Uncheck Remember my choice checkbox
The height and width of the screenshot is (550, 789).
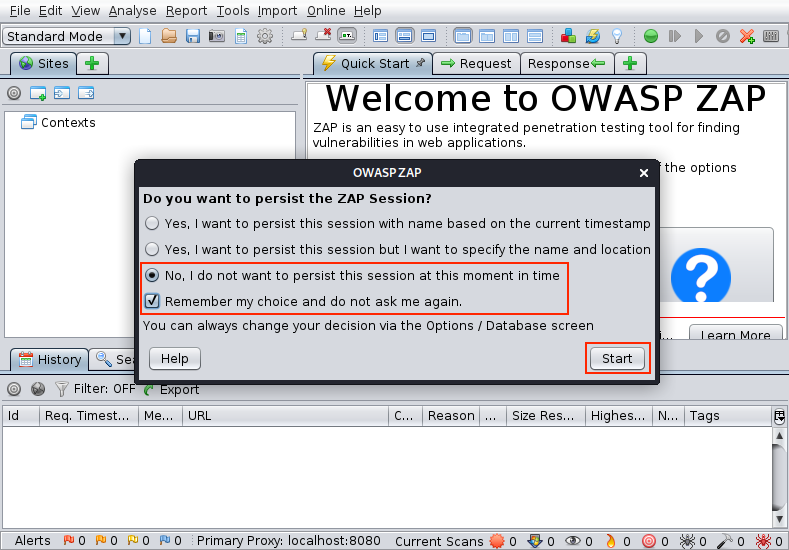tap(152, 301)
